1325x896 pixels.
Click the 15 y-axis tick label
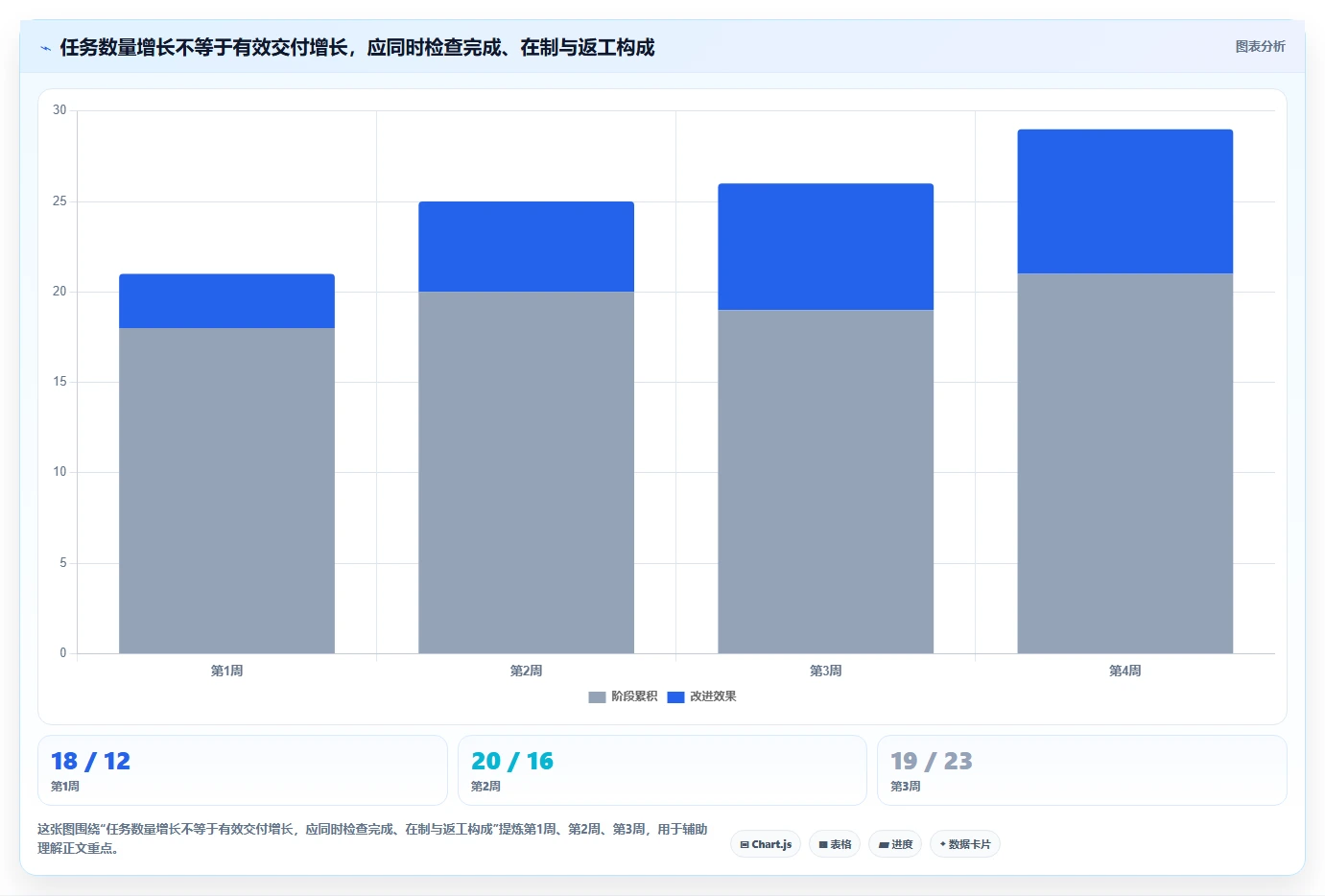tap(59, 382)
